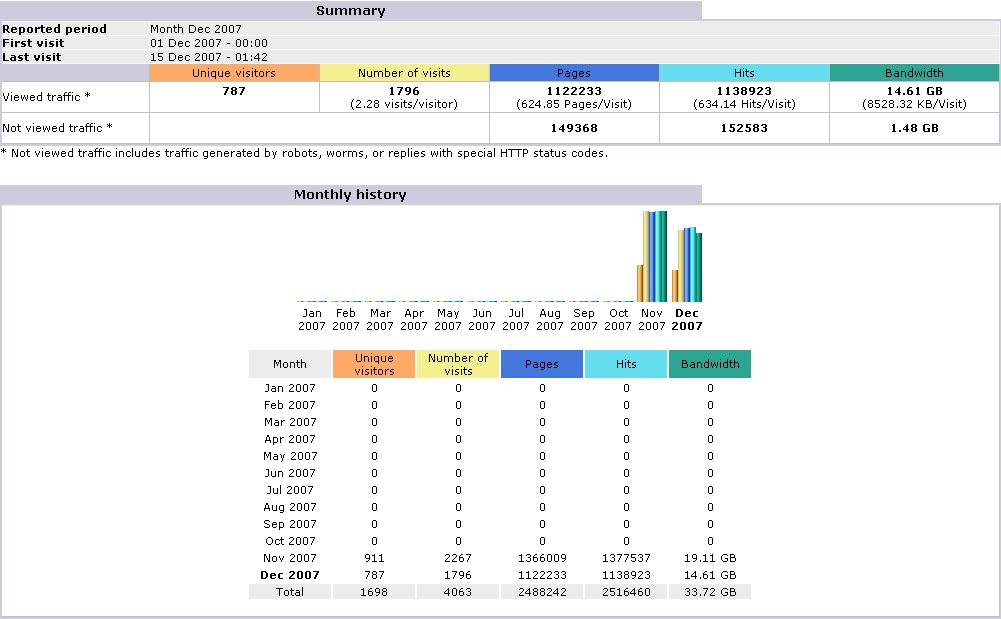Click the 152583 not viewed hits value

click(x=744, y=128)
